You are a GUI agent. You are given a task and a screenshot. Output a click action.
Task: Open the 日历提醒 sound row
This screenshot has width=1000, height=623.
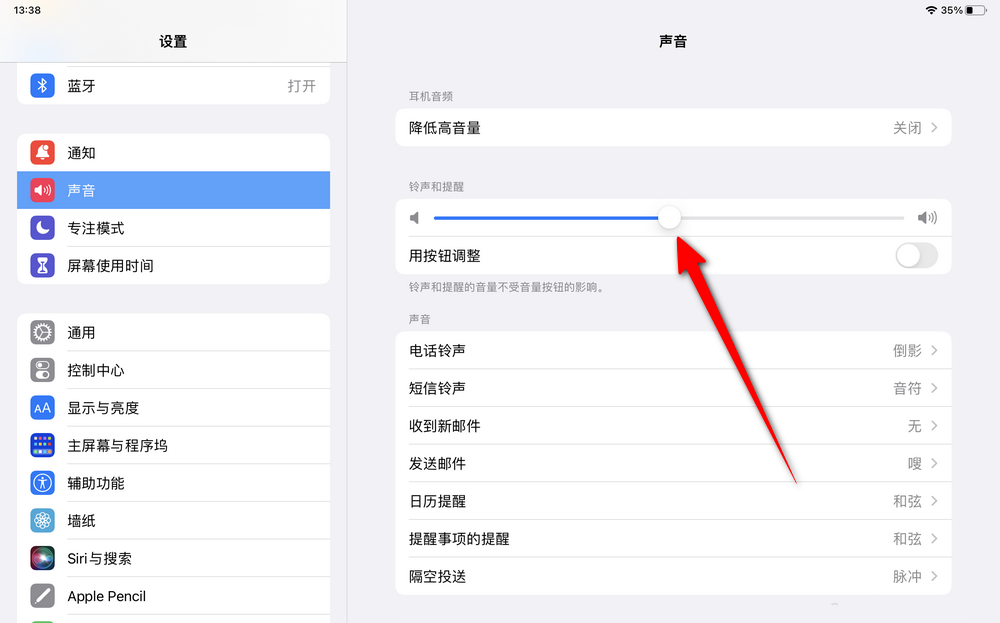point(673,501)
